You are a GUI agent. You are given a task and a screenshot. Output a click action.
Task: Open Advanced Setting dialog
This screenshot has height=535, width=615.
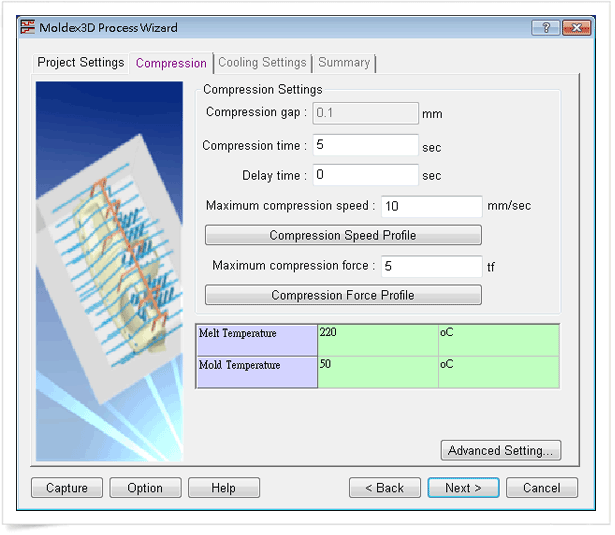pyautogui.click(x=501, y=450)
